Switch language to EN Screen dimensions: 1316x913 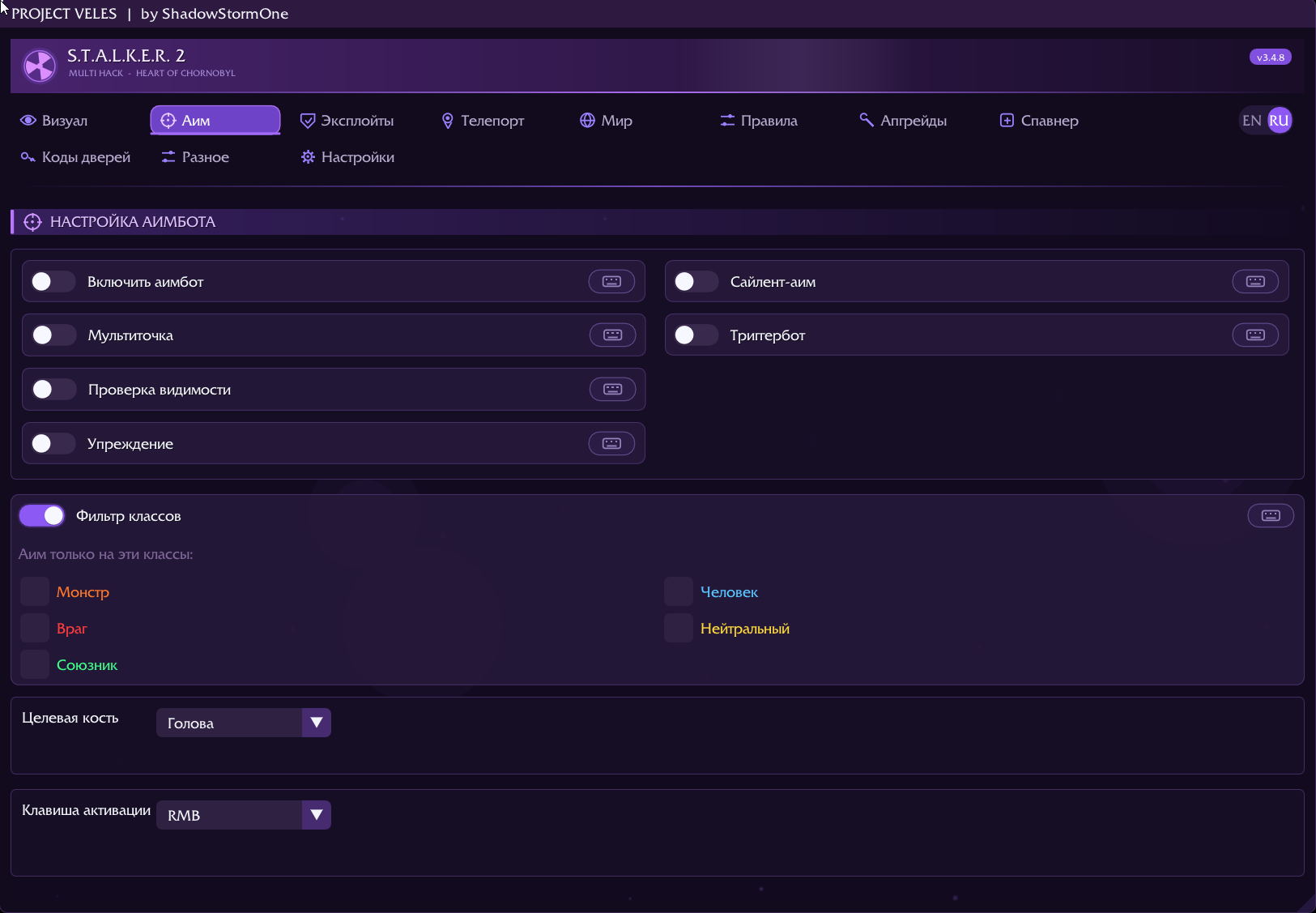[1251, 121]
